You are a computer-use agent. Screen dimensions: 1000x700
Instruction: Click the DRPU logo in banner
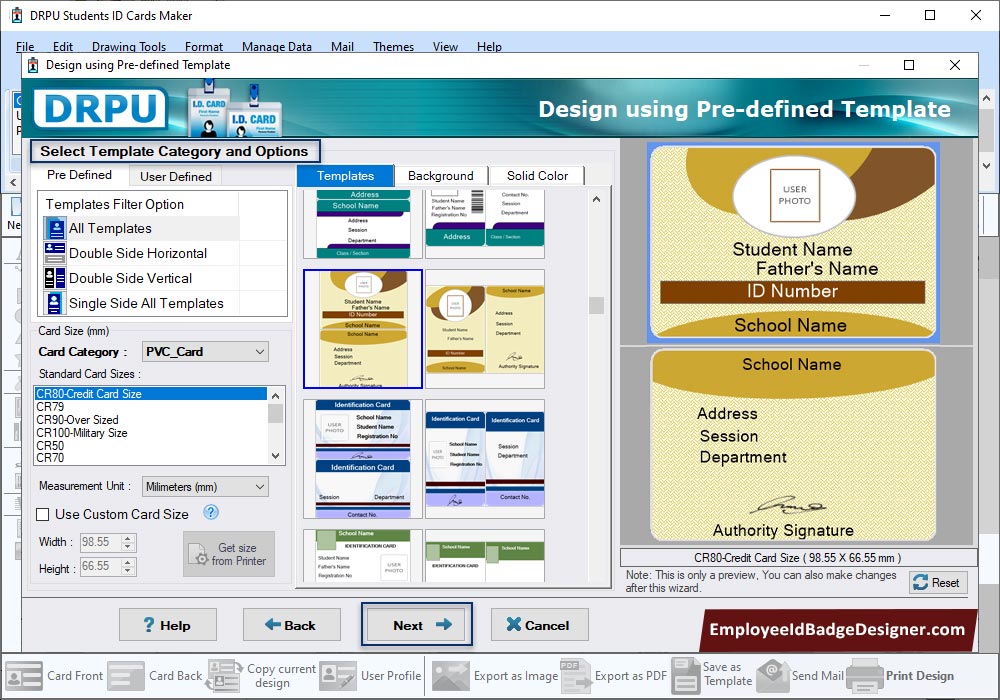pos(100,108)
